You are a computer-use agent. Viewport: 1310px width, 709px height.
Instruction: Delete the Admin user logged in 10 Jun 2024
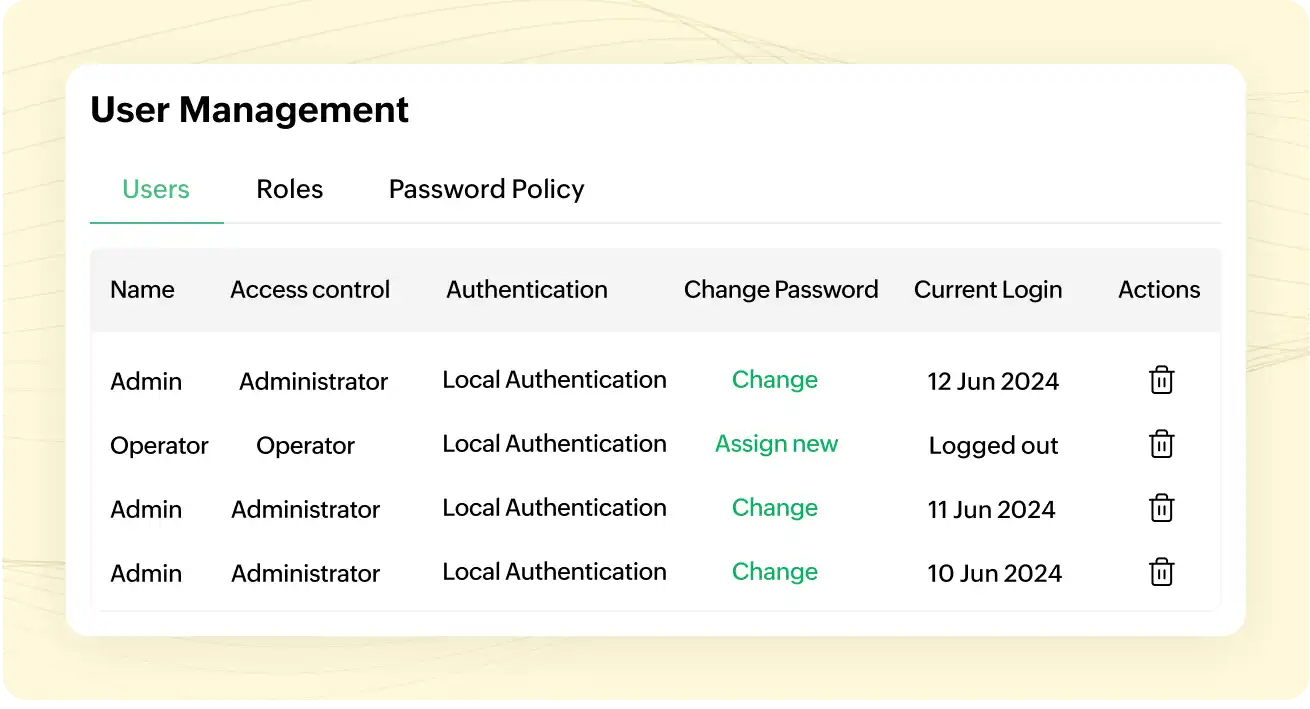coord(1161,572)
